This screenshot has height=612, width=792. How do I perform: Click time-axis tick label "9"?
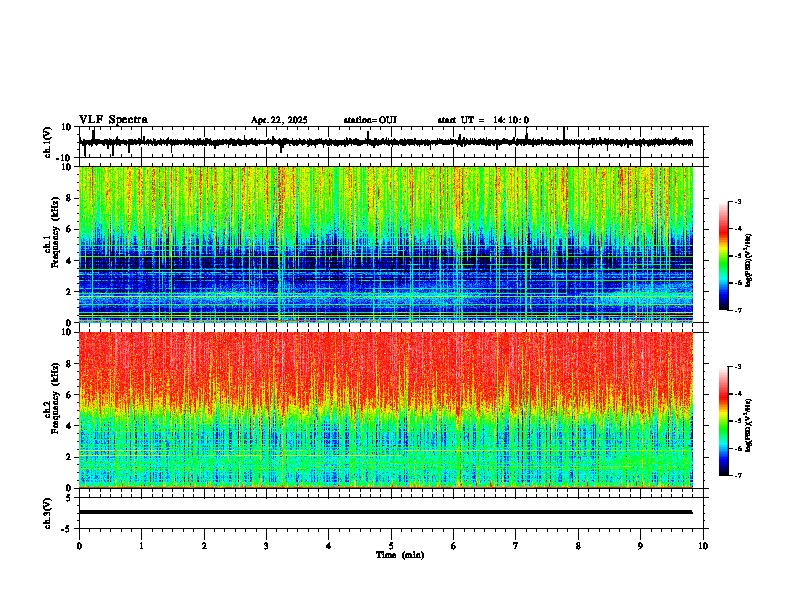pyautogui.click(x=640, y=546)
